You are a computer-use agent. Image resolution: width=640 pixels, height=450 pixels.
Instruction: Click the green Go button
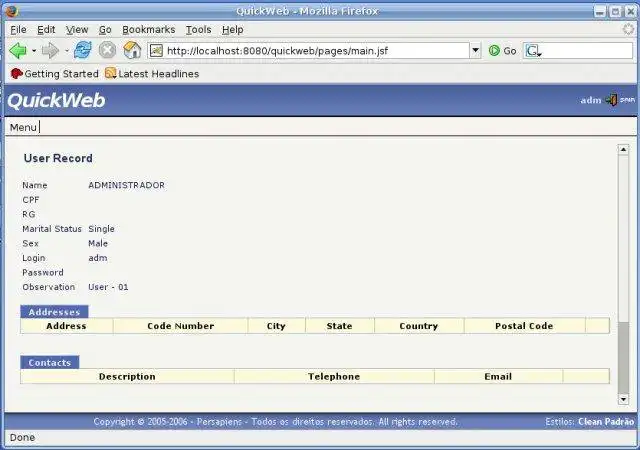coord(502,51)
